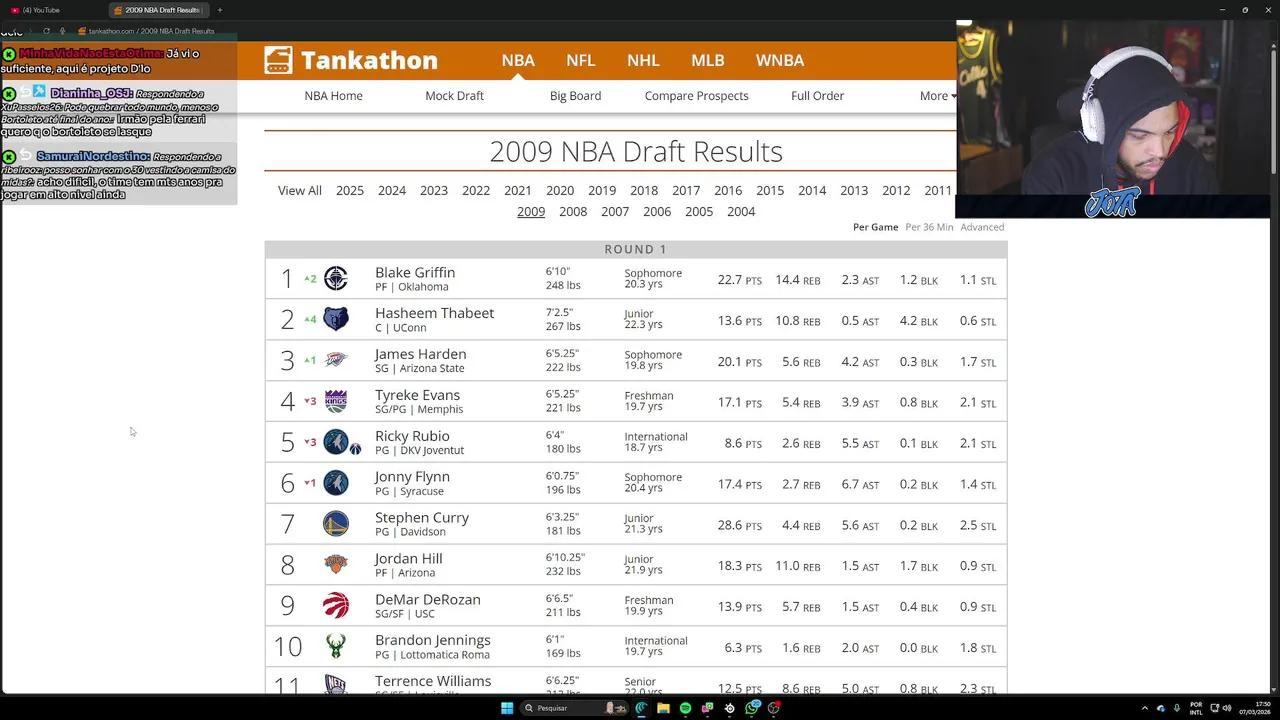Click the Warriors logo beside Stephen Curry
Viewport: 1280px width, 720px height.
[336, 524]
